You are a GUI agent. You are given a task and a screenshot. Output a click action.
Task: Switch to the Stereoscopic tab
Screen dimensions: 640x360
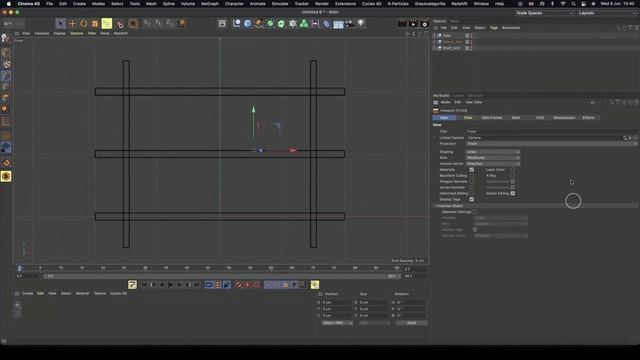[x=564, y=118]
